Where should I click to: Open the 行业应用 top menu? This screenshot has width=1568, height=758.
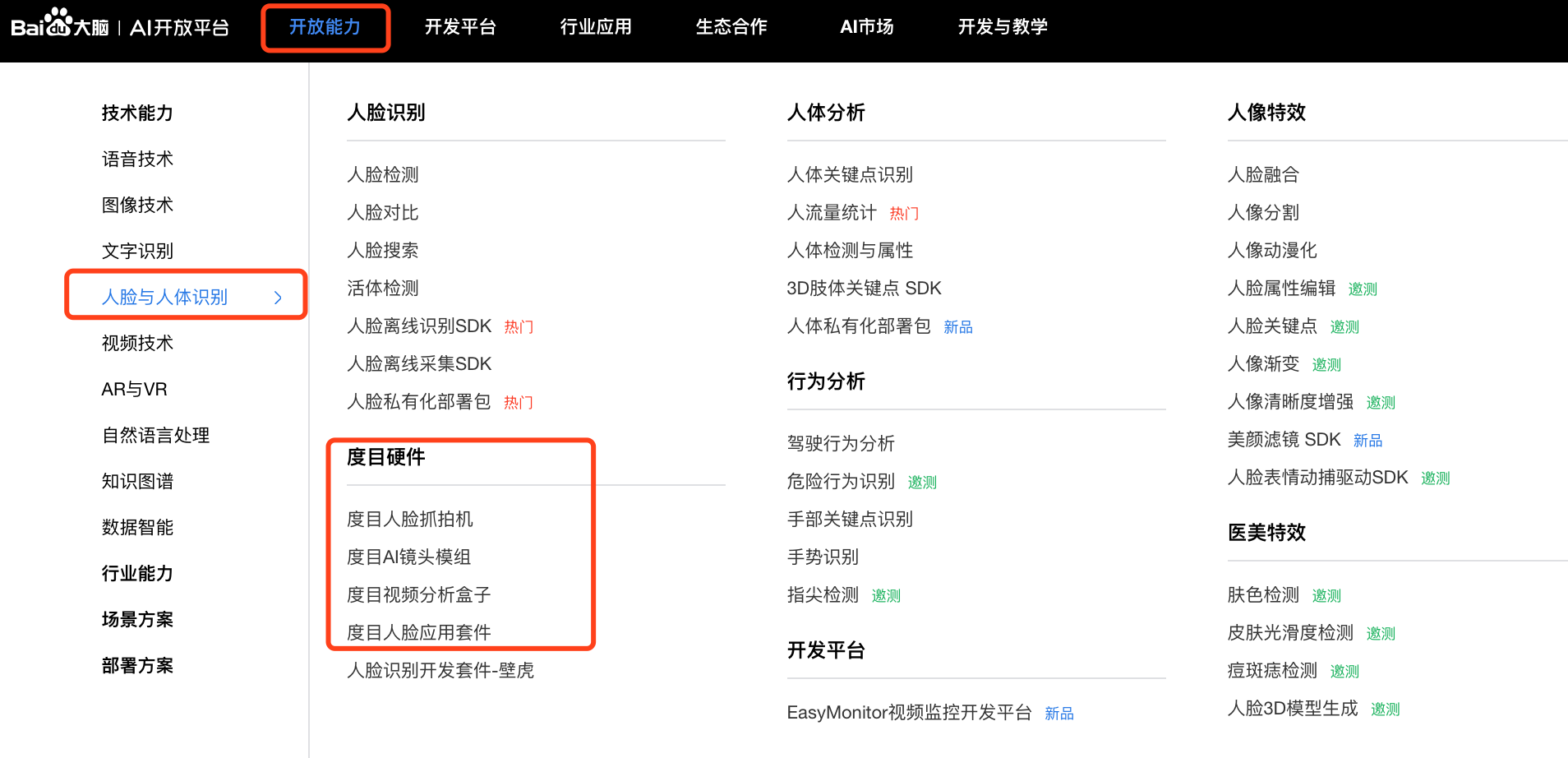tap(596, 27)
